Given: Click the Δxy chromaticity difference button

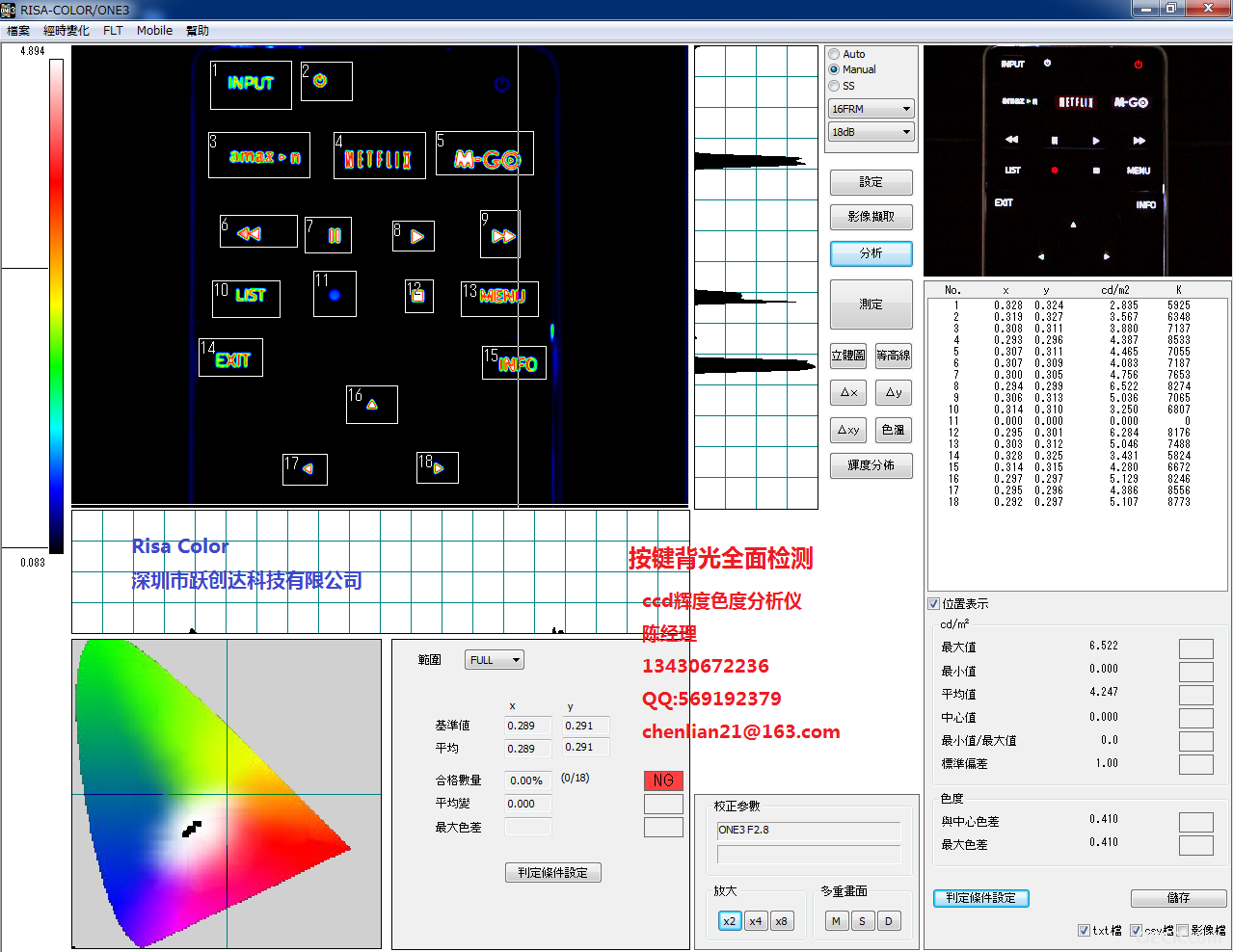Looking at the screenshot, I should 848,430.
